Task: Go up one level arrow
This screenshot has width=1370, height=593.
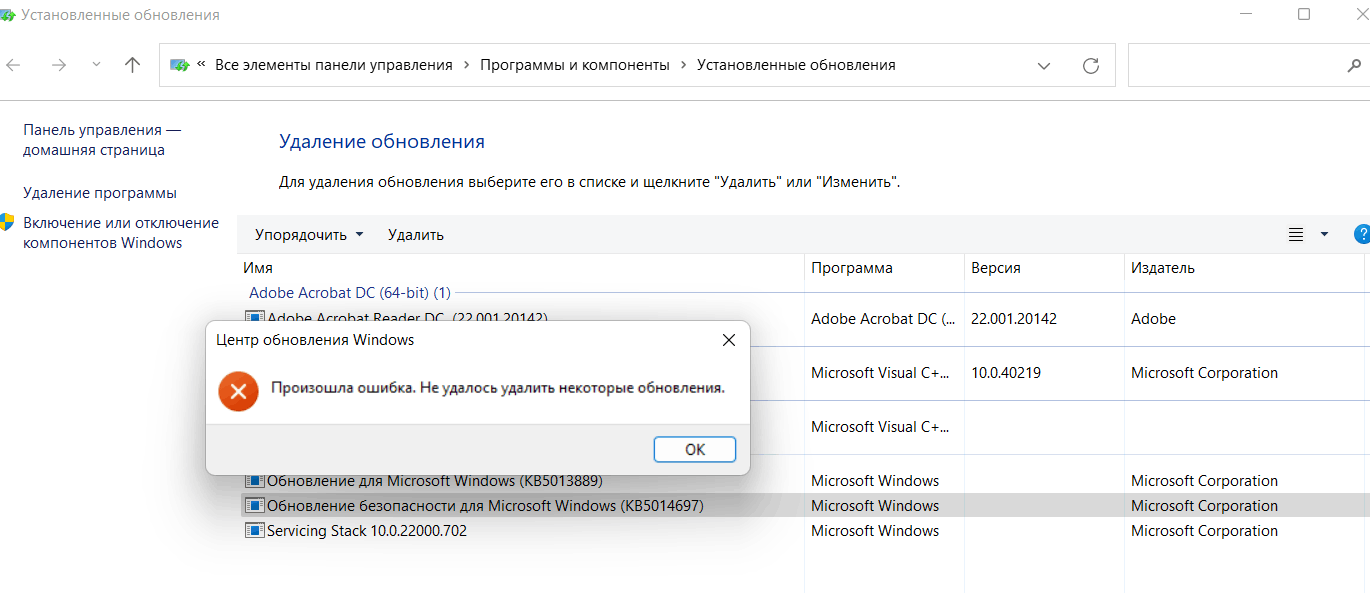Action: point(132,65)
